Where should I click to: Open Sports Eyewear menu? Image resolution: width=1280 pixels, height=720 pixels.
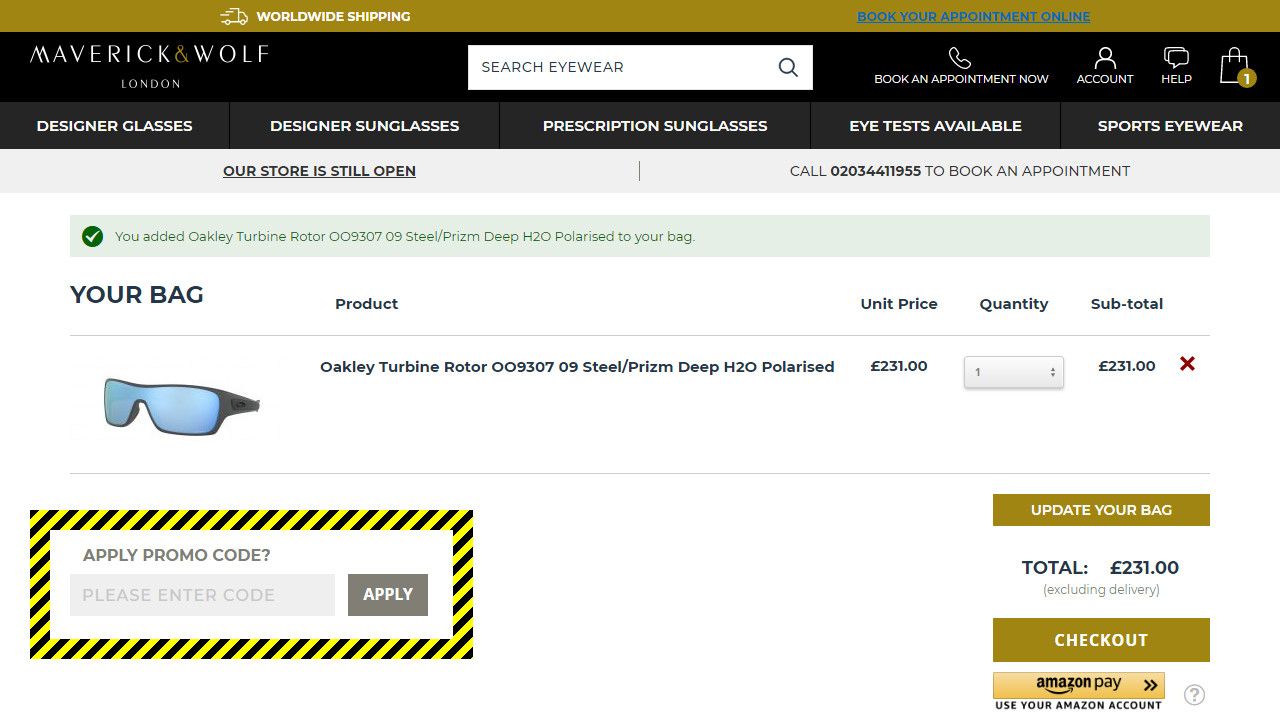pos(1170,126)
